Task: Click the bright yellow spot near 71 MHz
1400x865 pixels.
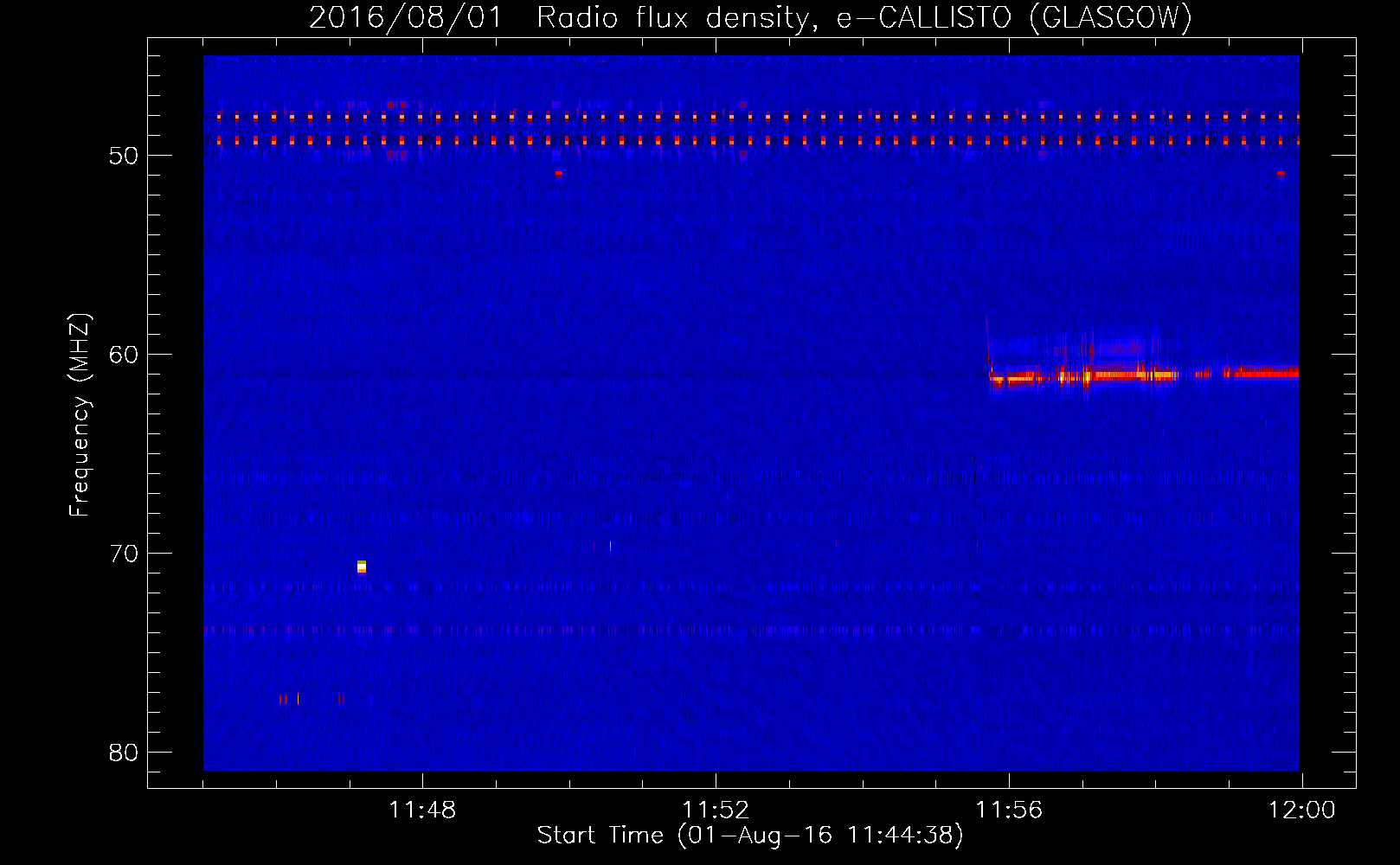Action: pos(362,567)
